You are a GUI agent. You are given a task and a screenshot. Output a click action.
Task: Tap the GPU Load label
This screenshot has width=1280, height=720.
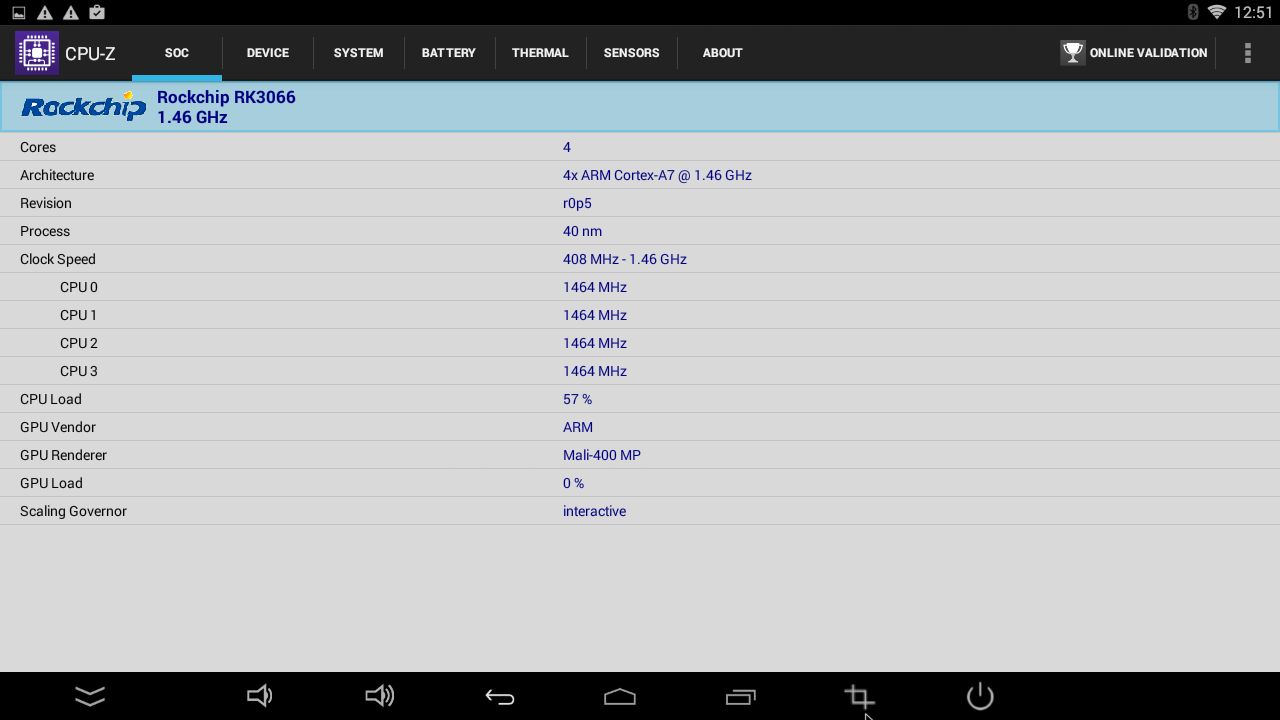(x=51, y=483)
